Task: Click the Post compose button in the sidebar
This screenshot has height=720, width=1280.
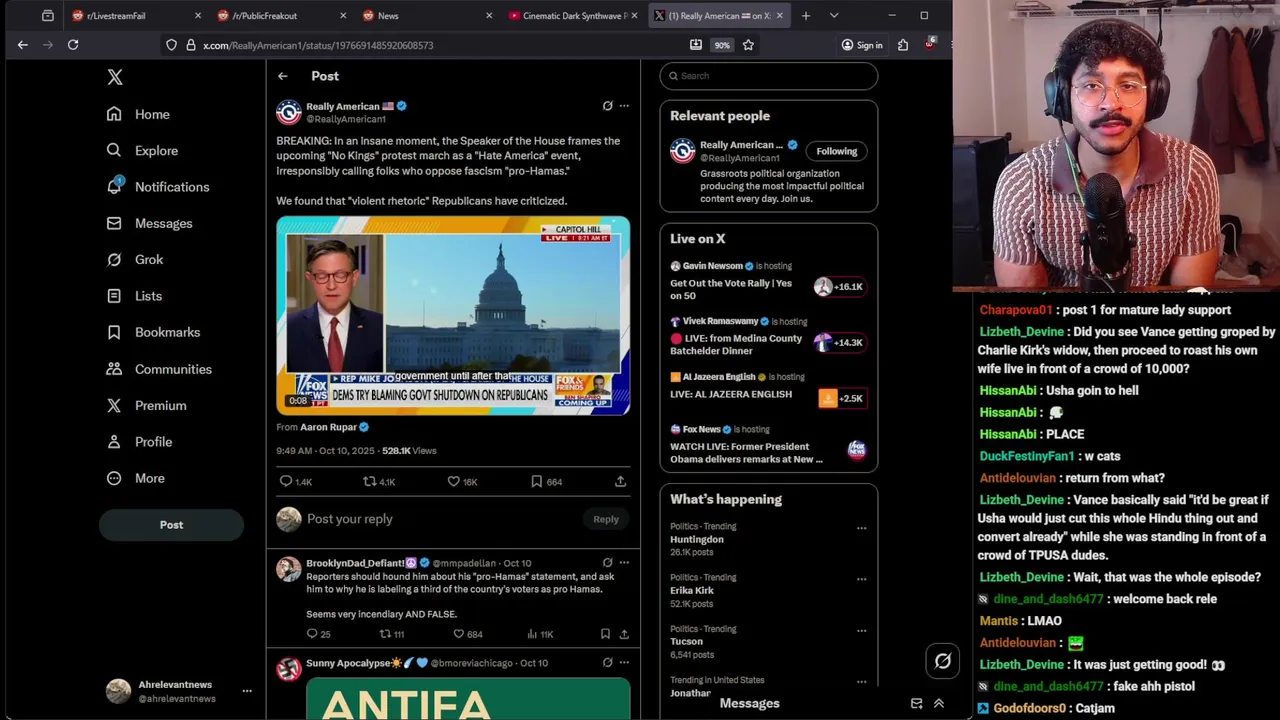Action: [x=171, y=525]
